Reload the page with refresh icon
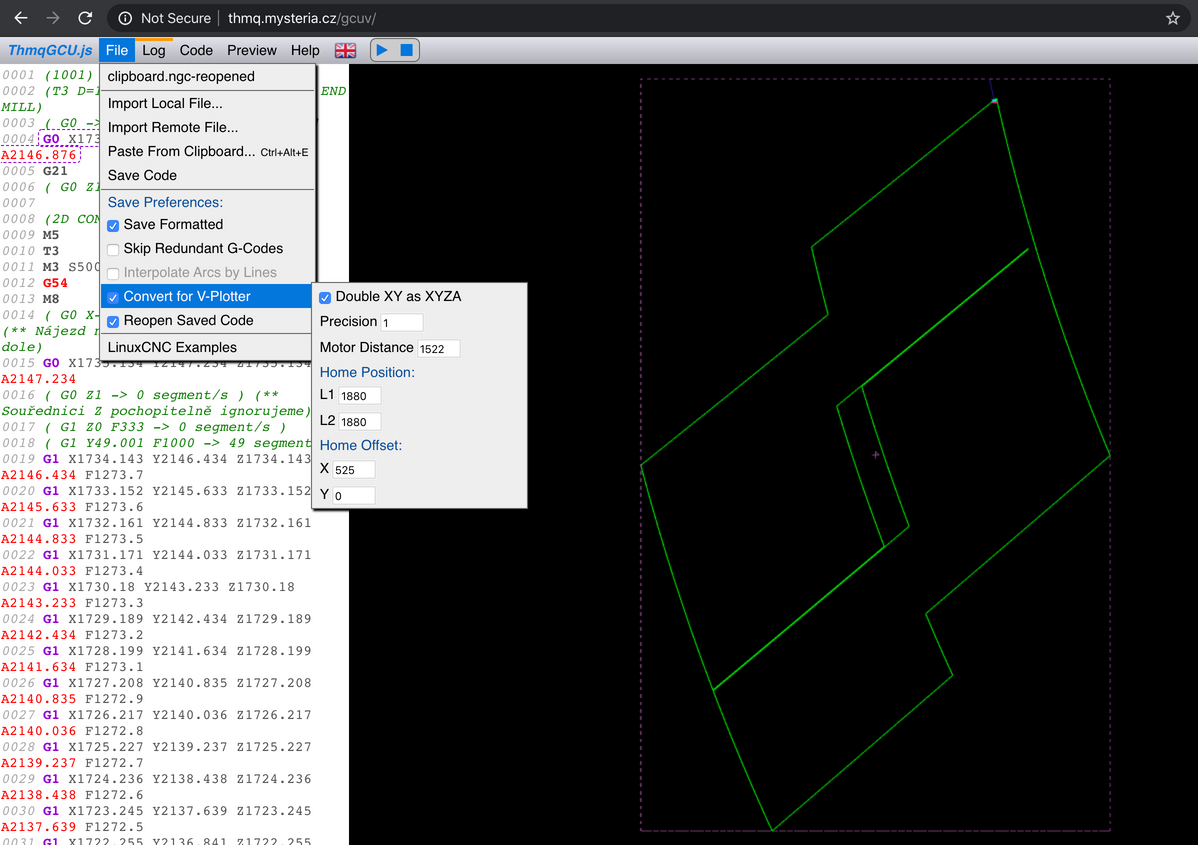The width and height of the screenshot is (1198, 845). tap(85, 18)
